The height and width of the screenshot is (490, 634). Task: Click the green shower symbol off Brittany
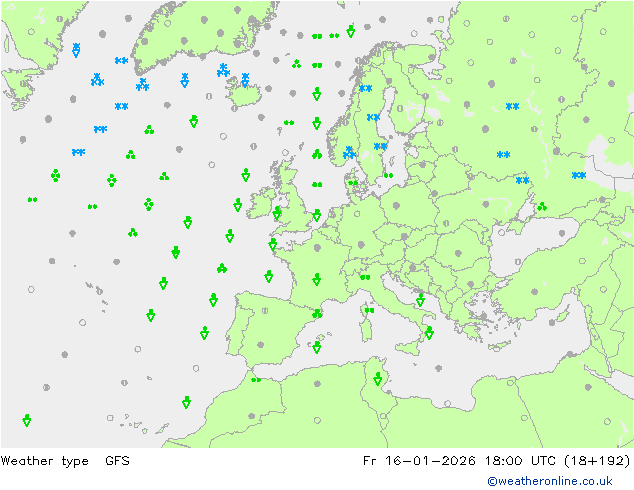pos(273,244)
